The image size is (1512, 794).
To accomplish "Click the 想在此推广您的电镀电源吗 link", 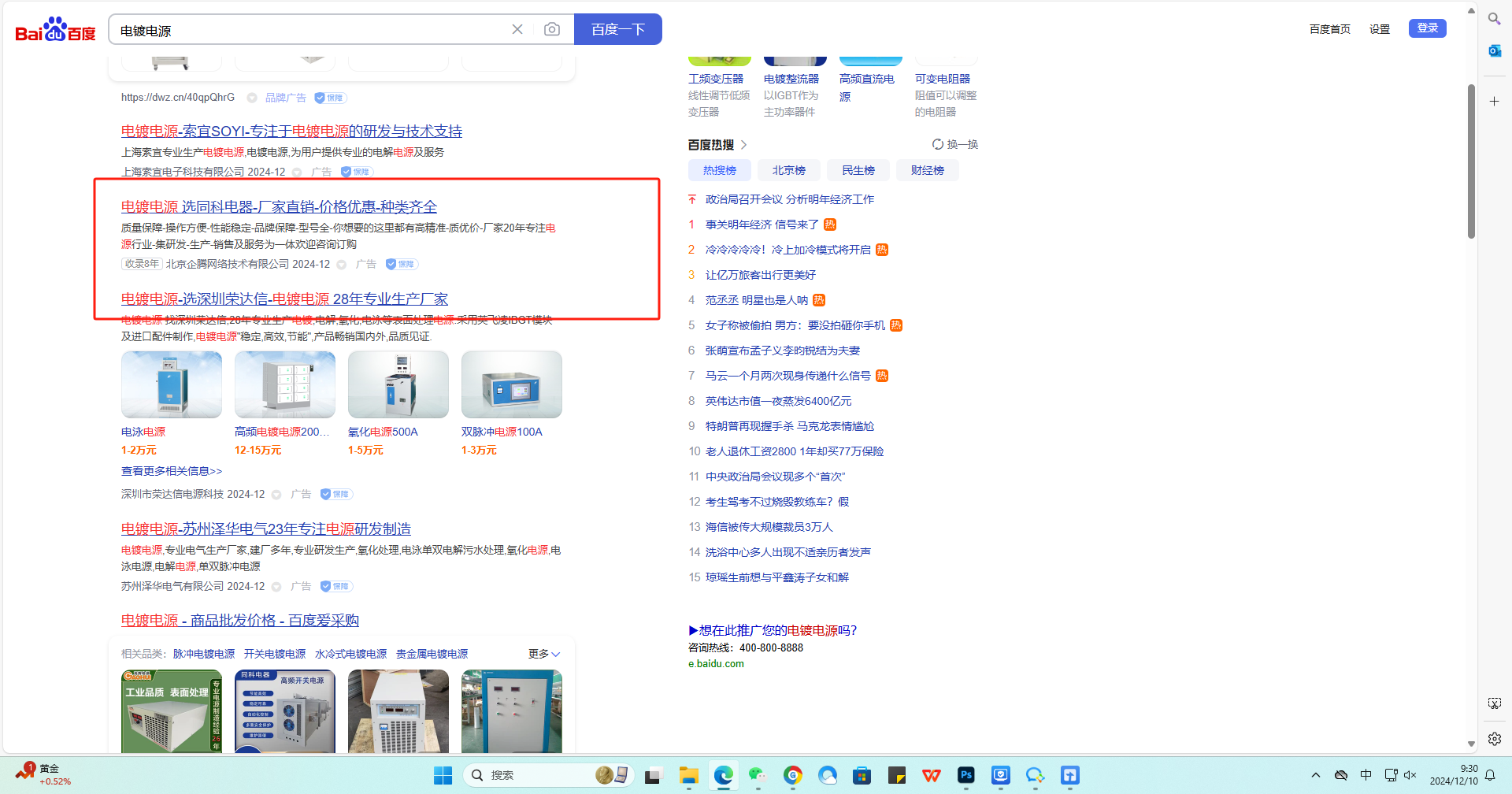I will pos(773,630).
